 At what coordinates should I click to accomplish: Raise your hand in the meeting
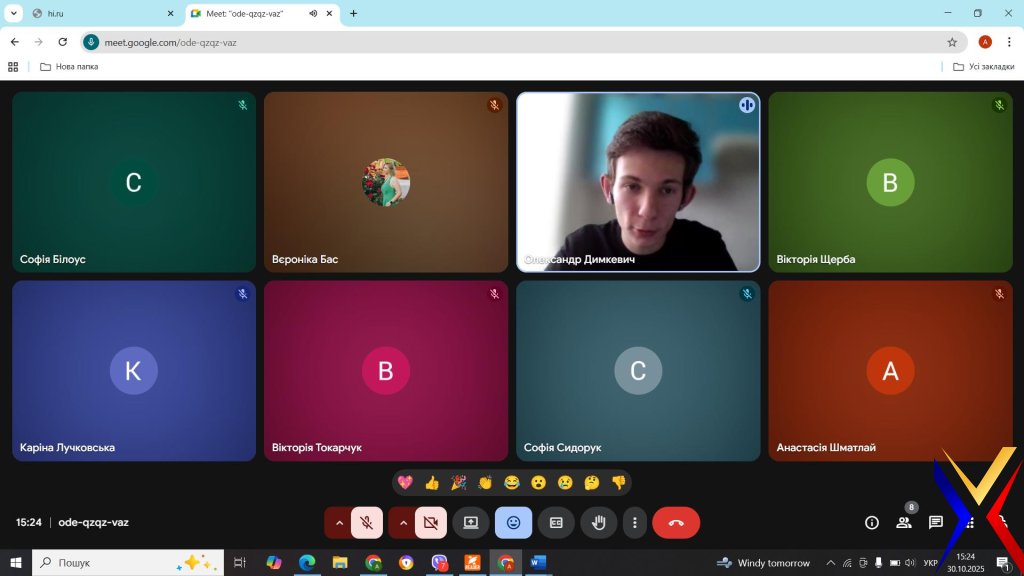(598, 522)
